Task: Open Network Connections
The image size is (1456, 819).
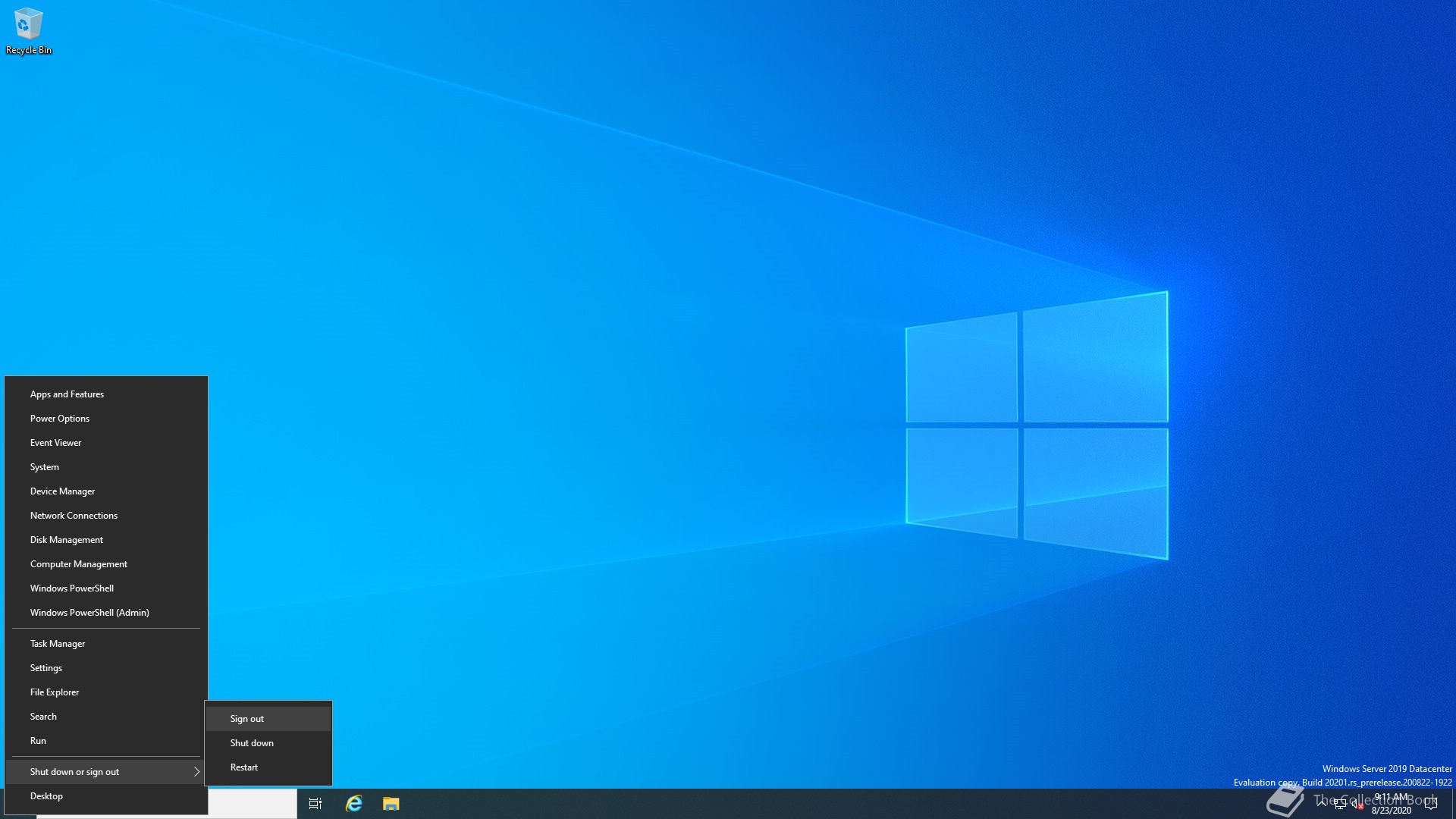Action: [x=106, y=516]
